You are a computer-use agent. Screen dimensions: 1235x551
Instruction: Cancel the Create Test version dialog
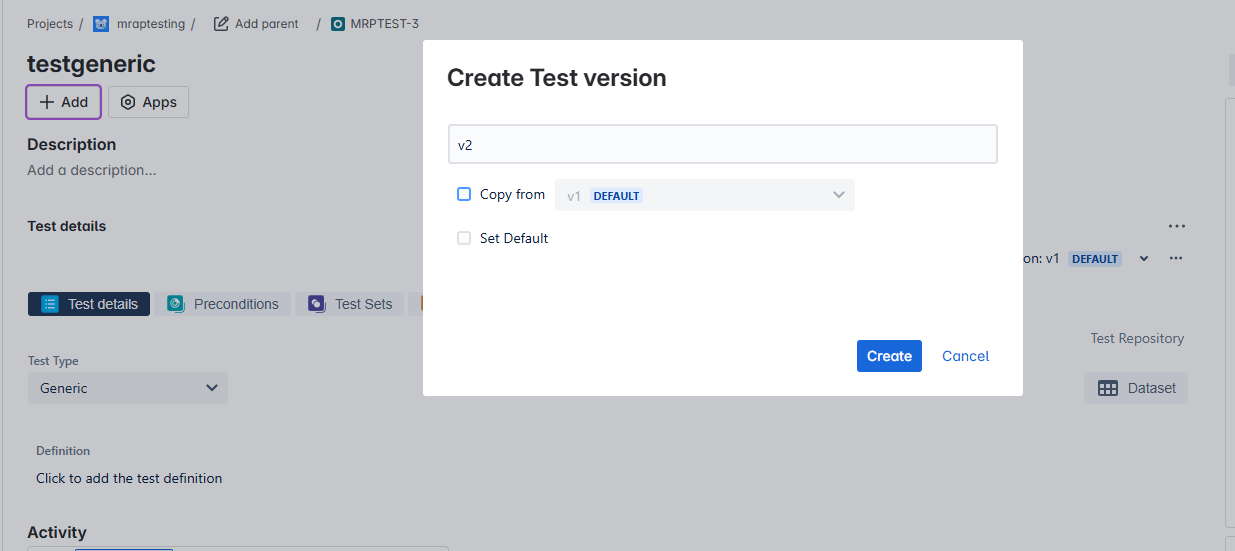tap(966, 356)
